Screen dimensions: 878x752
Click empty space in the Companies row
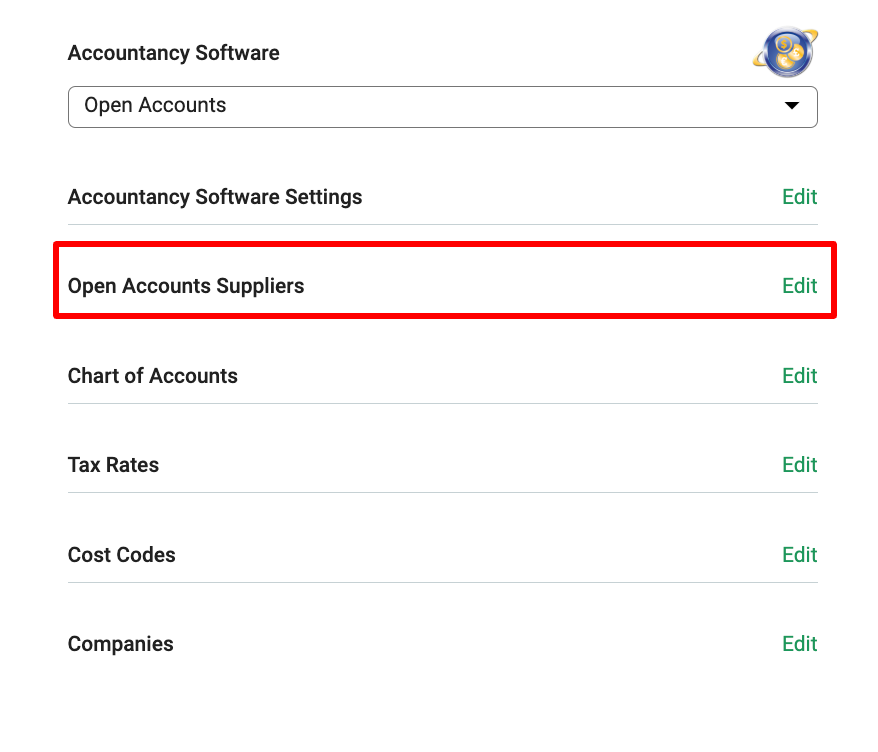coord(476,644)
